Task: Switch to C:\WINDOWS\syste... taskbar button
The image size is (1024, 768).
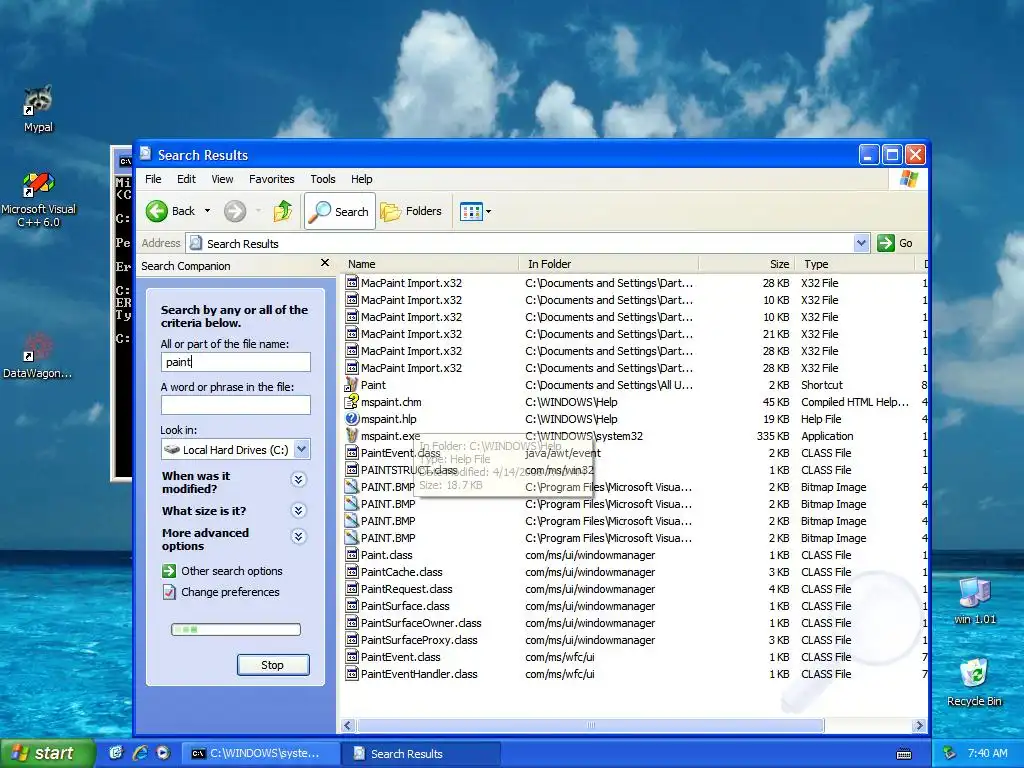Action: click(x=259, y=753)
